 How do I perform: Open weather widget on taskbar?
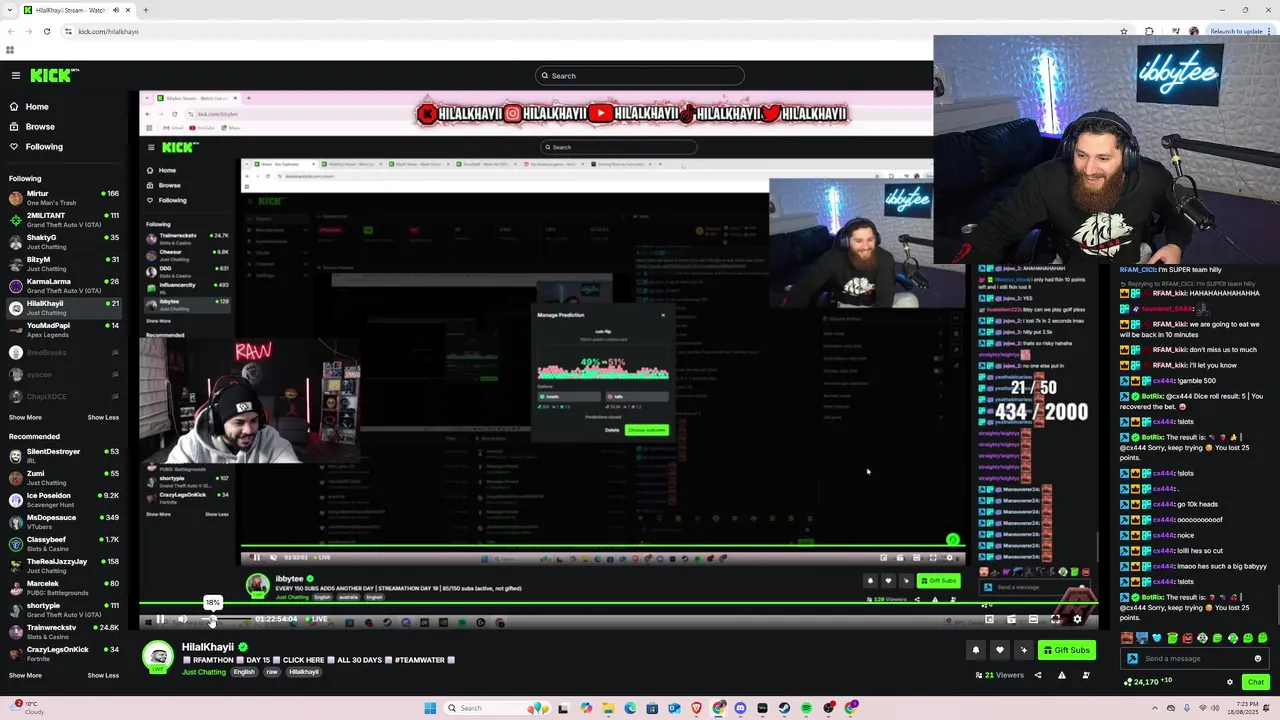[x=27, y=708]
